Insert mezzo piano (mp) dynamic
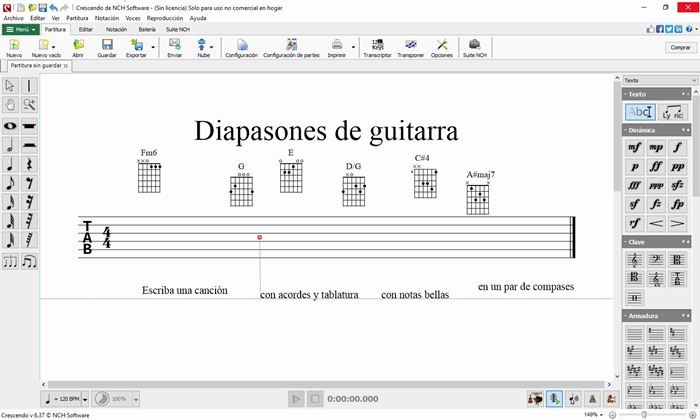This screenshot has height=420, width=700. point(656,147)
